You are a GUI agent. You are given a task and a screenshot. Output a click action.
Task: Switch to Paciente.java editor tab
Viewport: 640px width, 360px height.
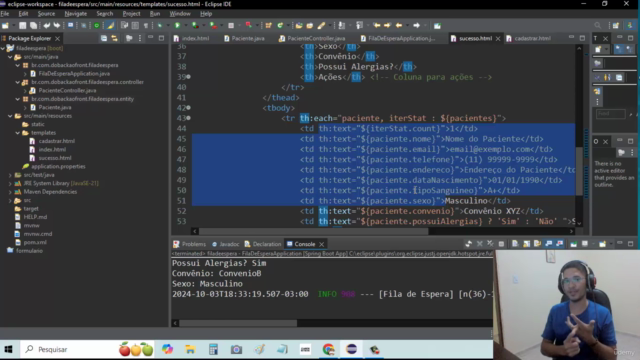click(244, 38)
